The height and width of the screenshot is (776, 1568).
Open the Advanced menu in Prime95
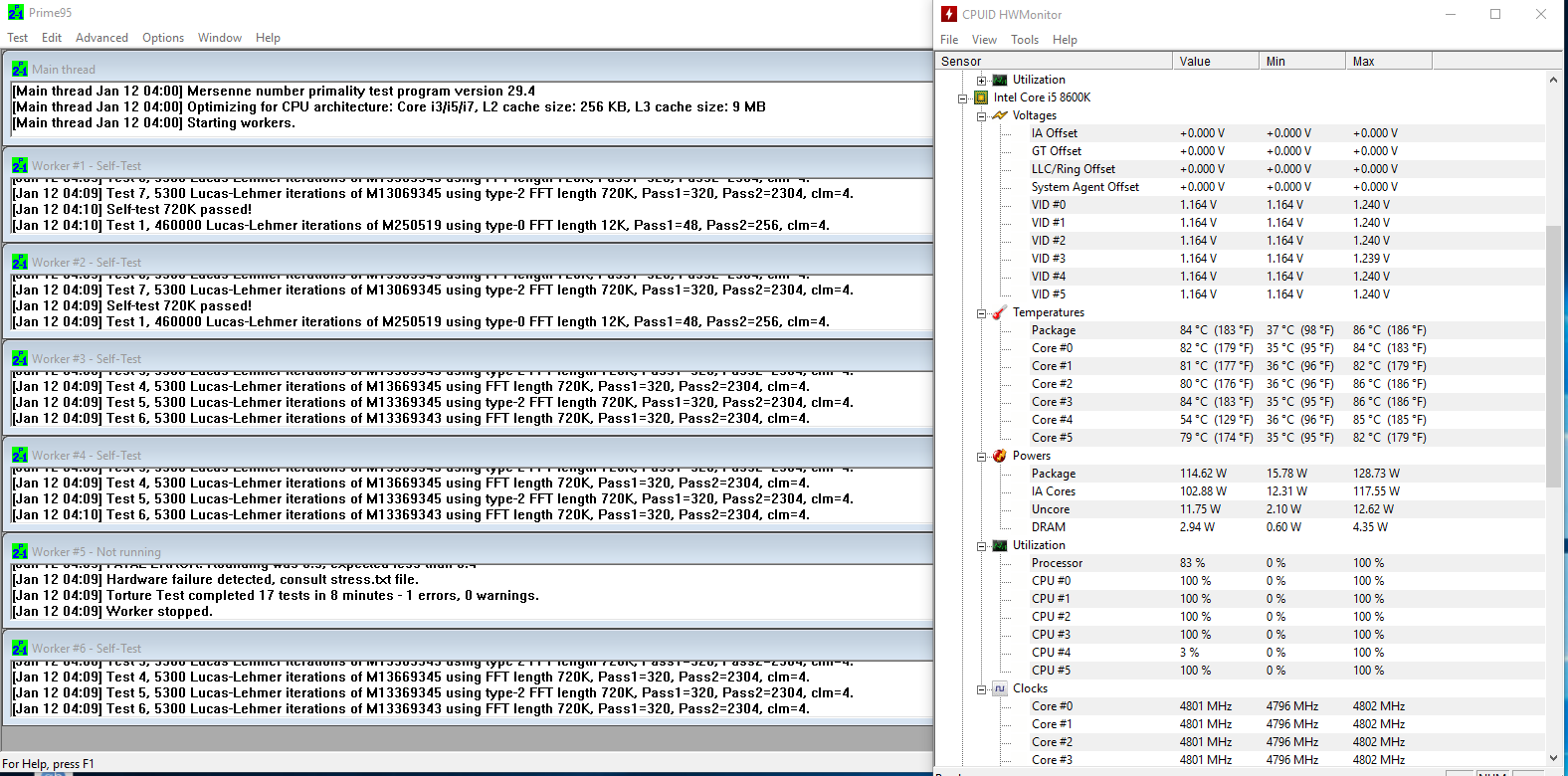click(101, 38)
